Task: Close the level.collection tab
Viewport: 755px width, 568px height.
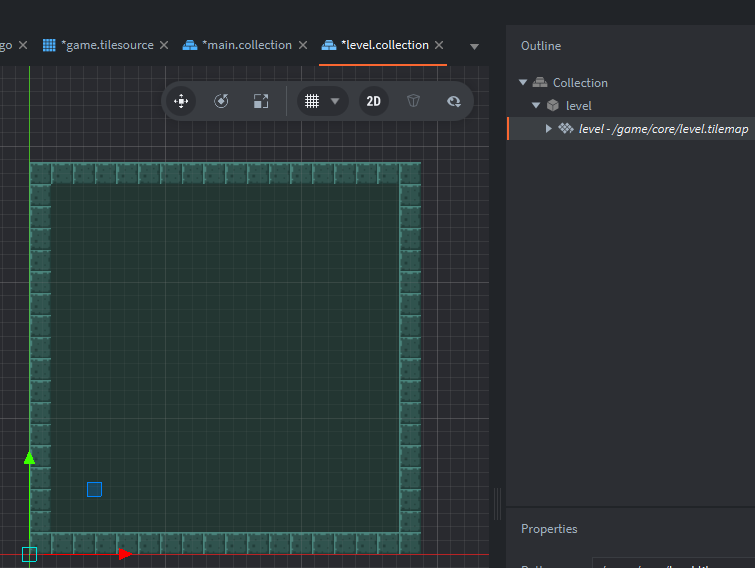Action: 439,45
